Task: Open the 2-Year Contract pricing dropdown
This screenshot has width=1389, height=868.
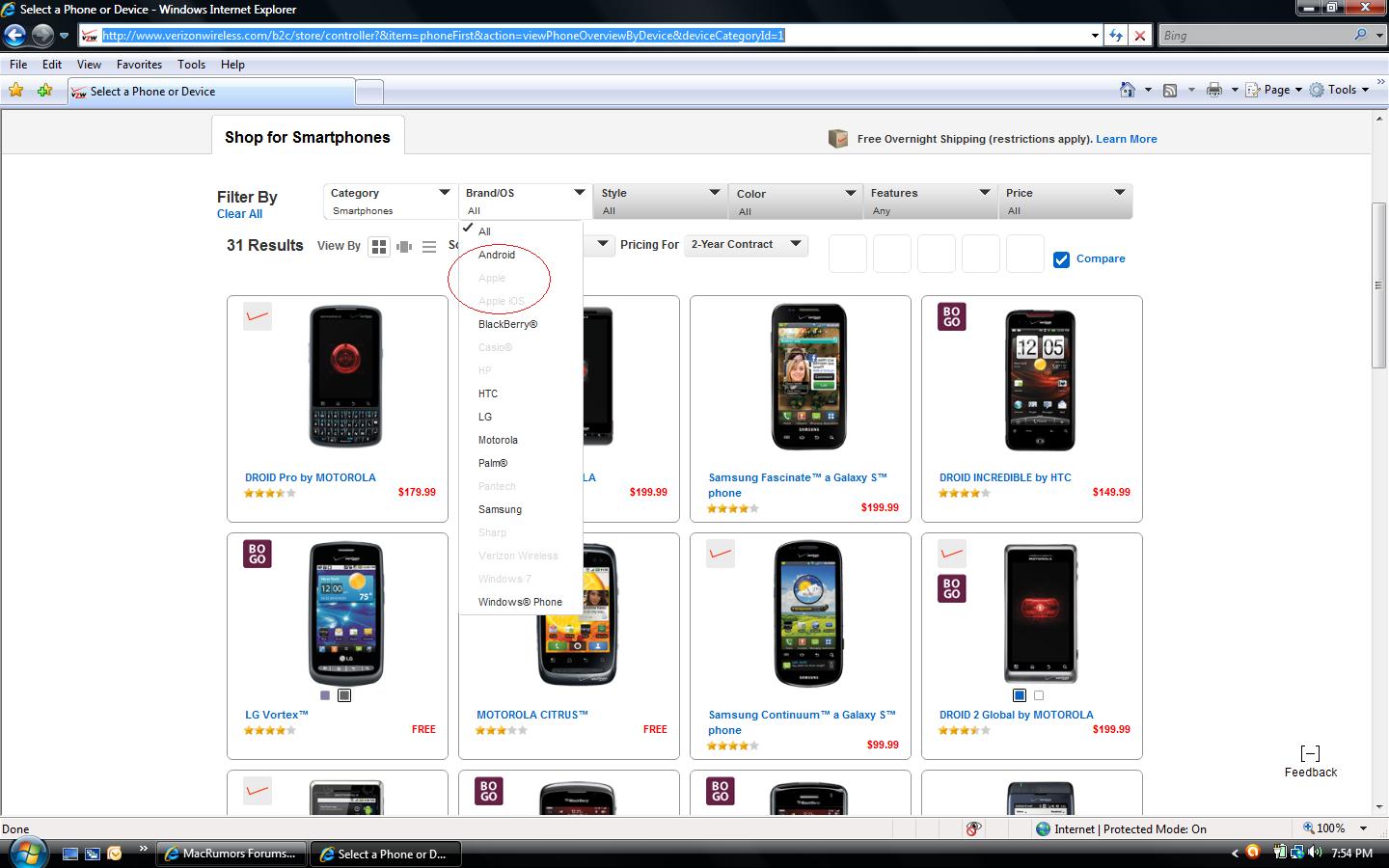Action: click(x=747, y=245)
